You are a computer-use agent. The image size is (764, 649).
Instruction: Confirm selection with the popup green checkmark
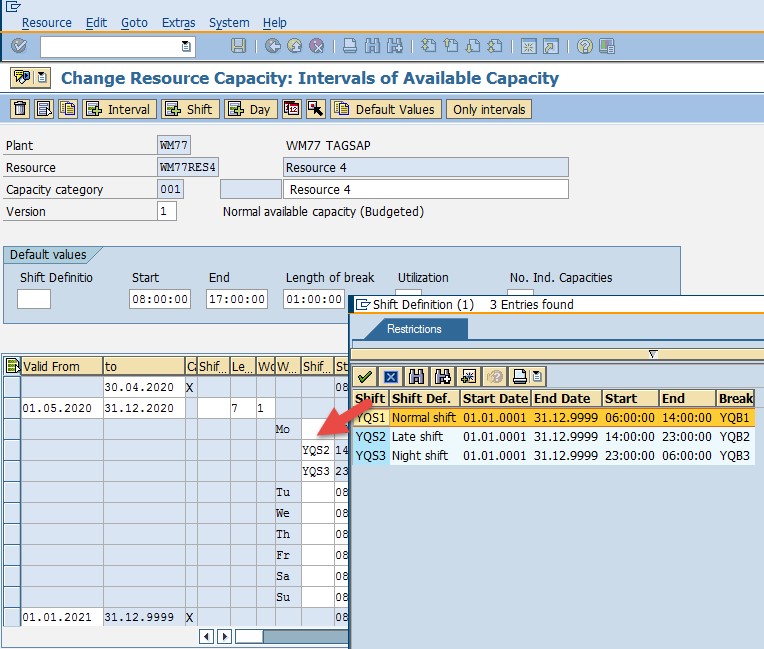point(364,377)
